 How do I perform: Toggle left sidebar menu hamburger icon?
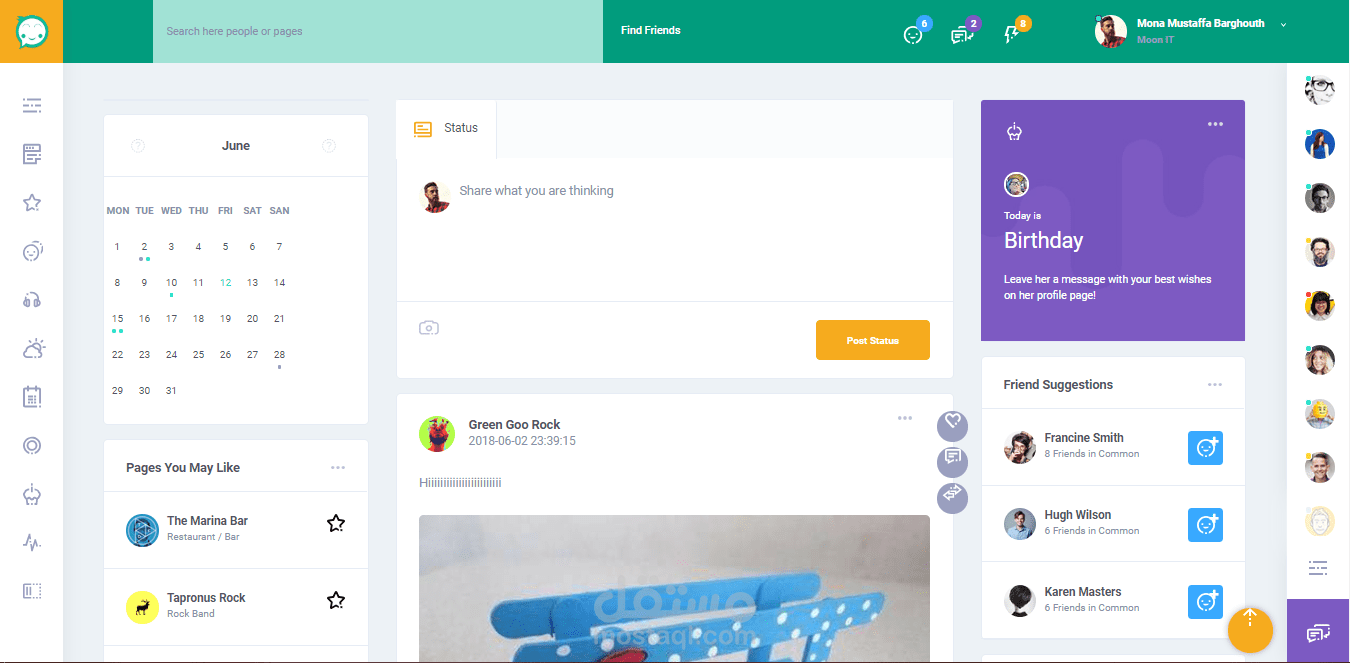pos(32,105)
